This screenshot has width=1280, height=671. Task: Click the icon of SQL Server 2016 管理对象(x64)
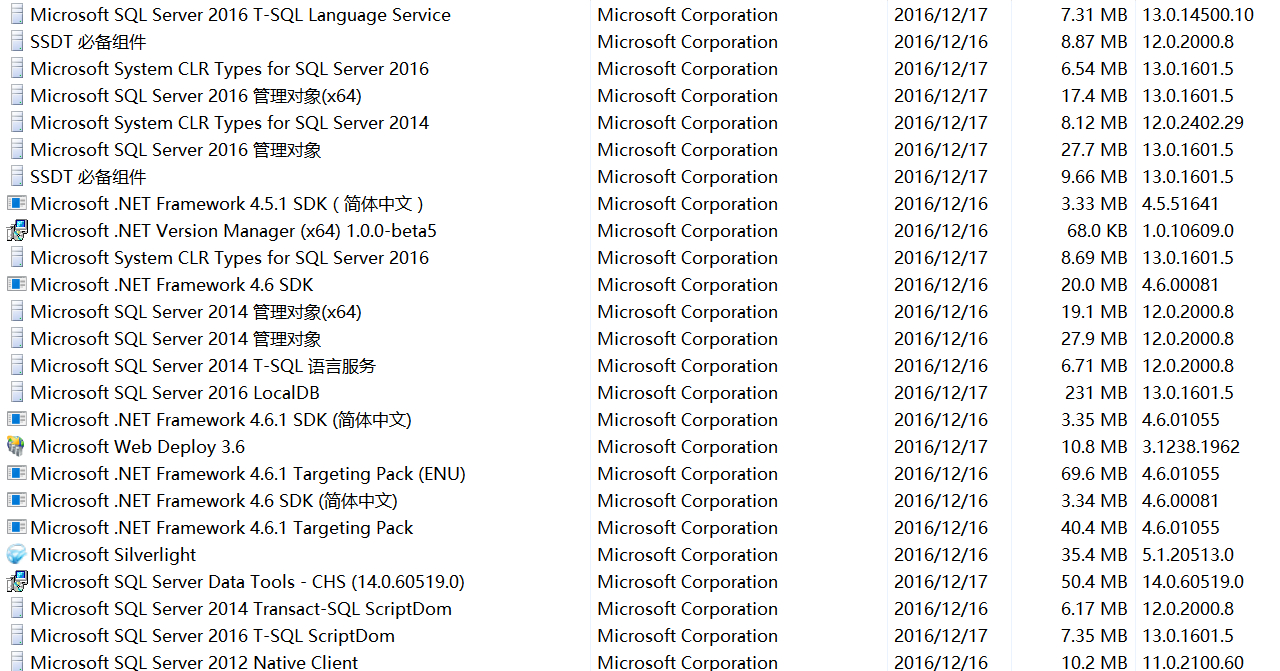tap(16, 95)
